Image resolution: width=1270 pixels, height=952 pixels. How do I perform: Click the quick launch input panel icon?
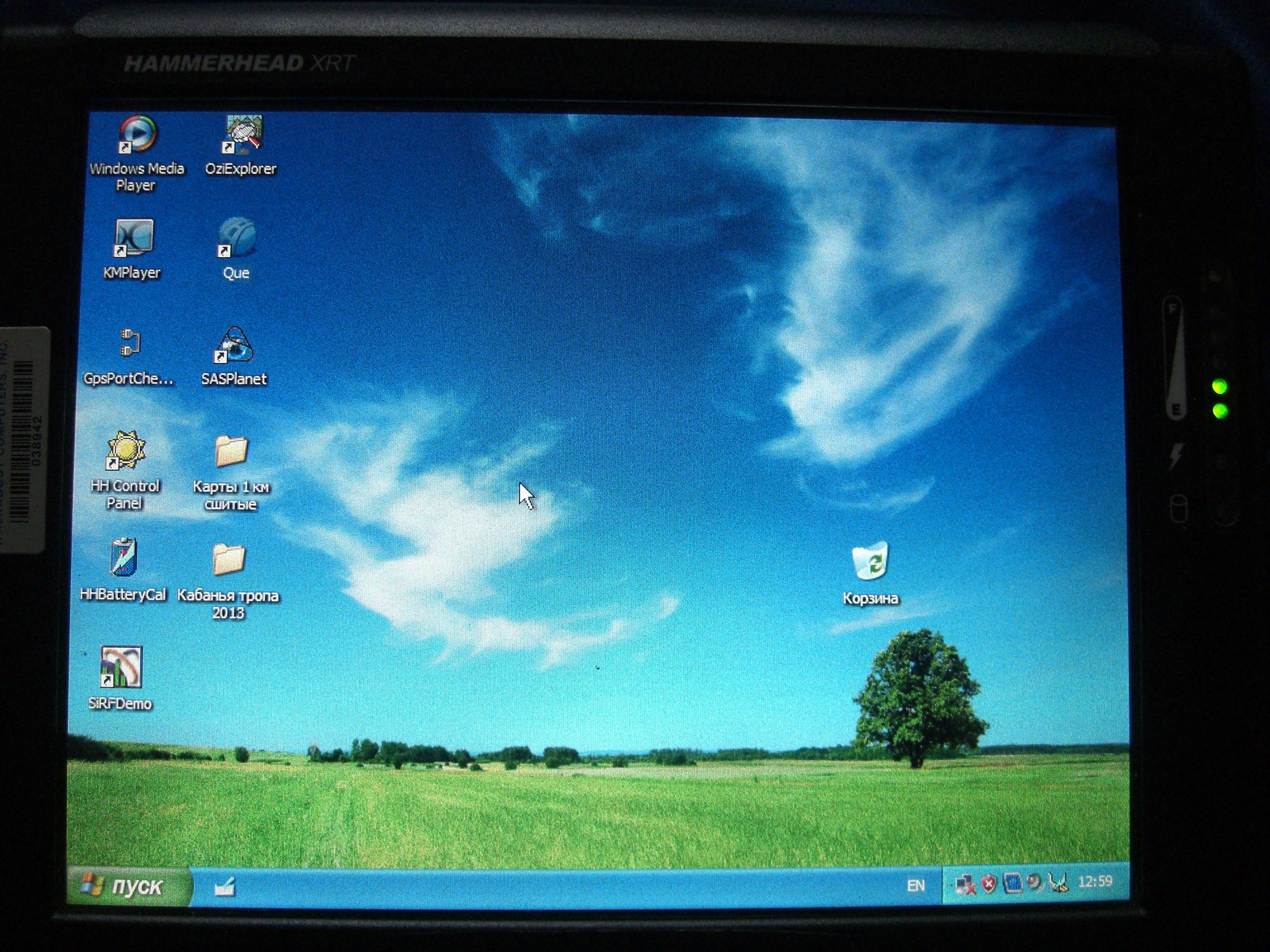tap(224, 887)
